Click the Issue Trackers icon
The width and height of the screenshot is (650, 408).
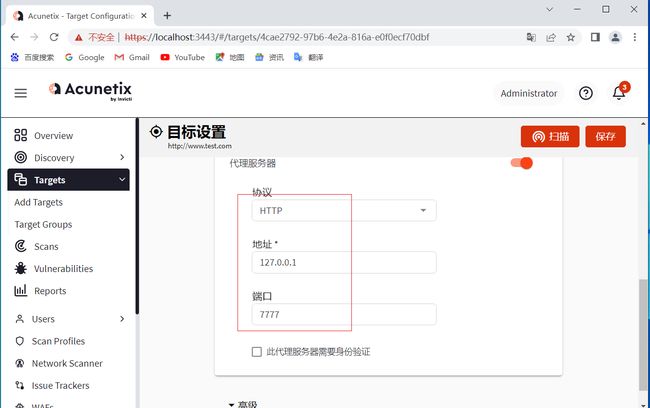pyautogui.click(x=19, y=385)
